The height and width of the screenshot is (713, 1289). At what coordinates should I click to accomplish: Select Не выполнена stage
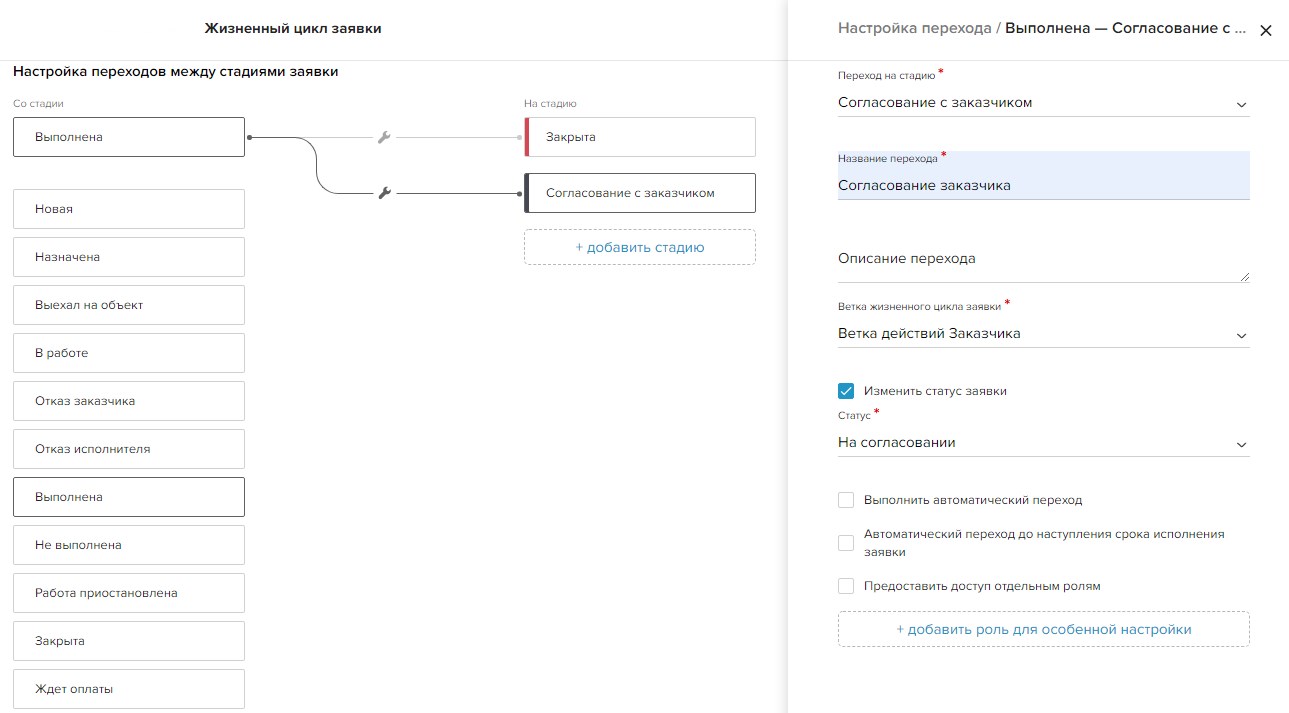pos(129,545)
